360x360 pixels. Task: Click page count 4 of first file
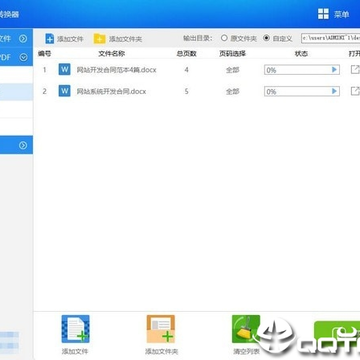pos(186,70)
